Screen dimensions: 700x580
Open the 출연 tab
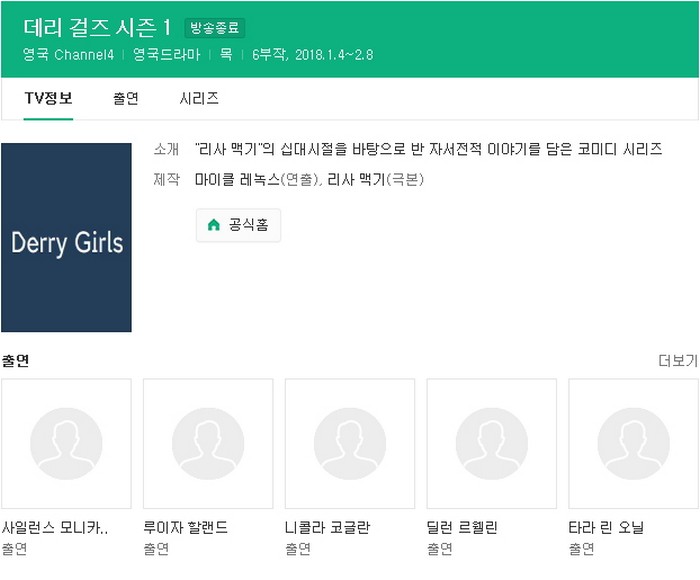tap(126, 99)
